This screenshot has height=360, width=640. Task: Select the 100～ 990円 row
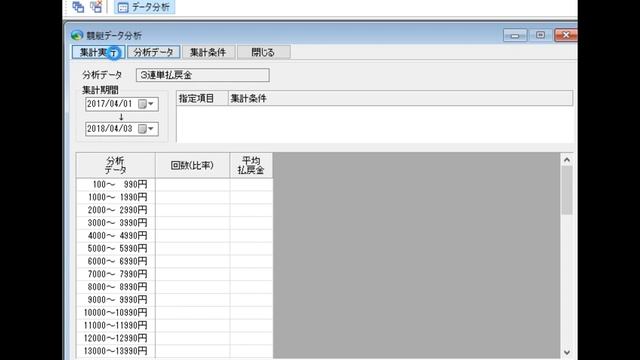174,184
